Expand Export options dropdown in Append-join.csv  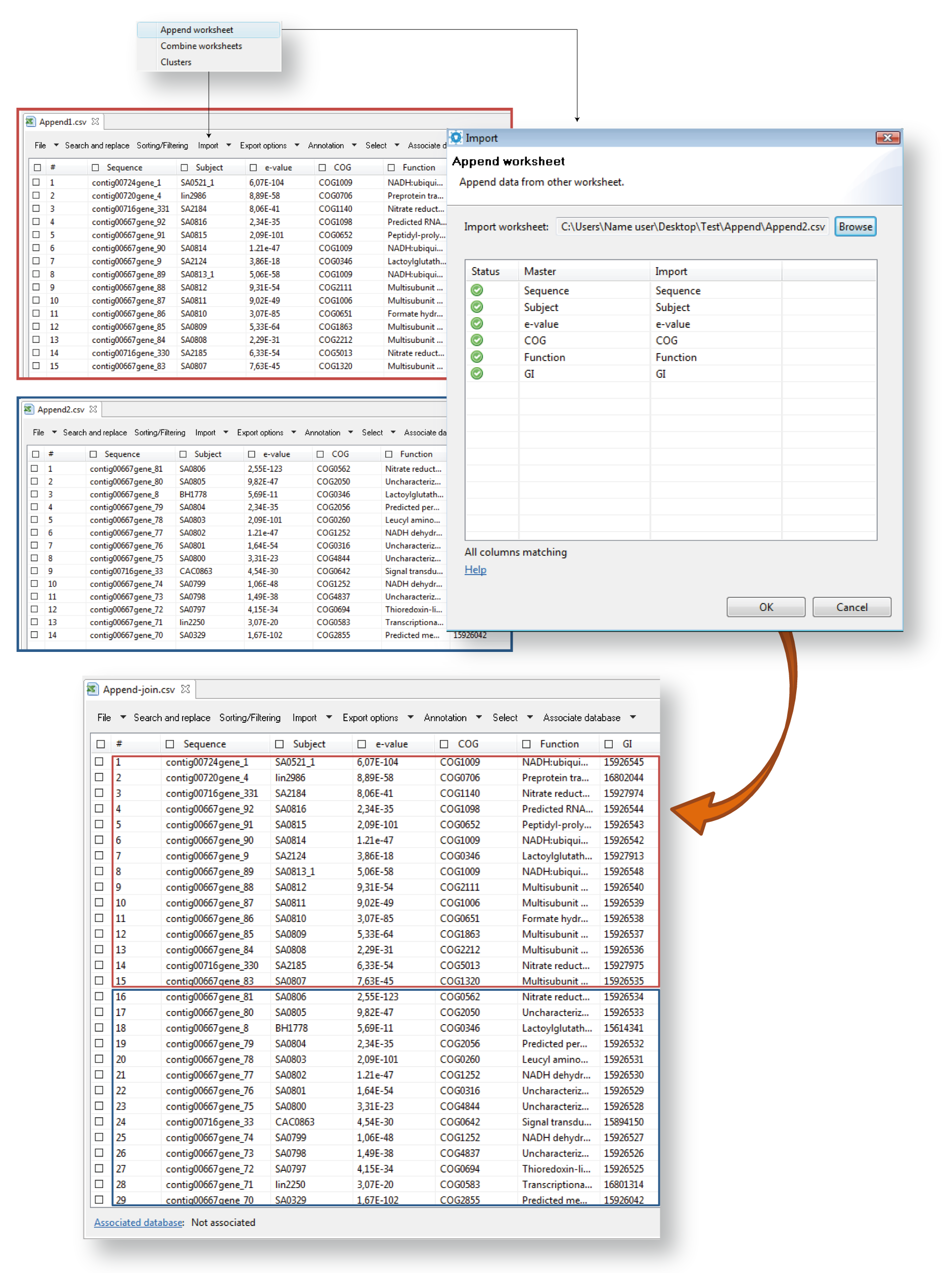tap(410, 718)
